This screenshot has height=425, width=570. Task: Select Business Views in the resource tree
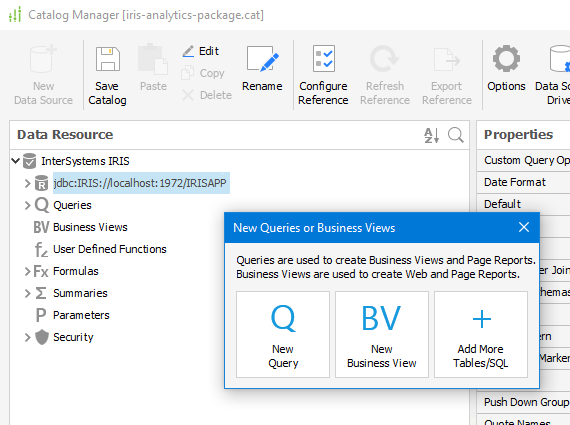pyautogui.click(x=90, y=227)
